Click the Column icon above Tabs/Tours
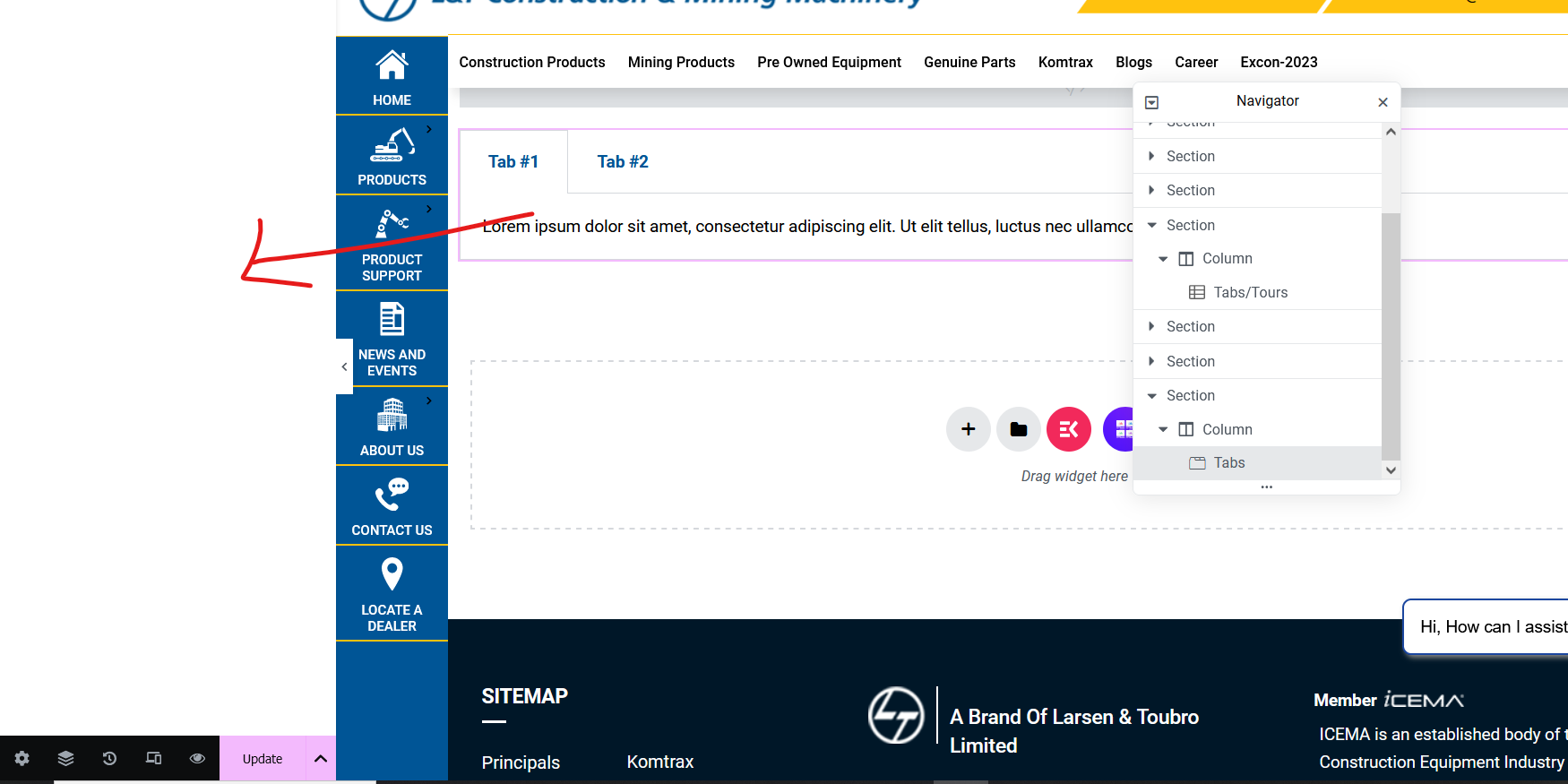The width and height of the screenshot is (1568, 784). coord(1186,259)
